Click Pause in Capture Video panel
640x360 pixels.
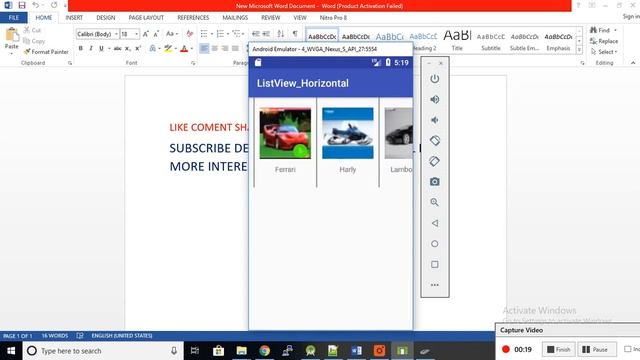[x=596, y=349]
